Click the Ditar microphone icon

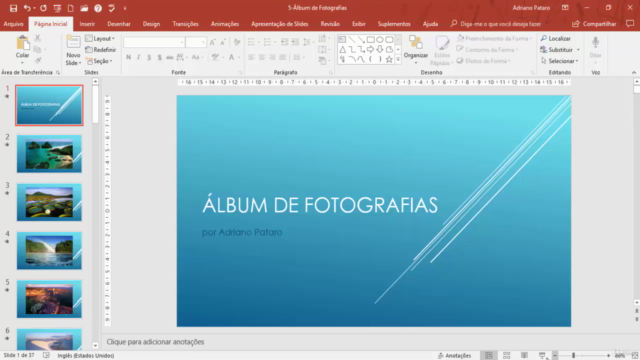coord(596,42)
